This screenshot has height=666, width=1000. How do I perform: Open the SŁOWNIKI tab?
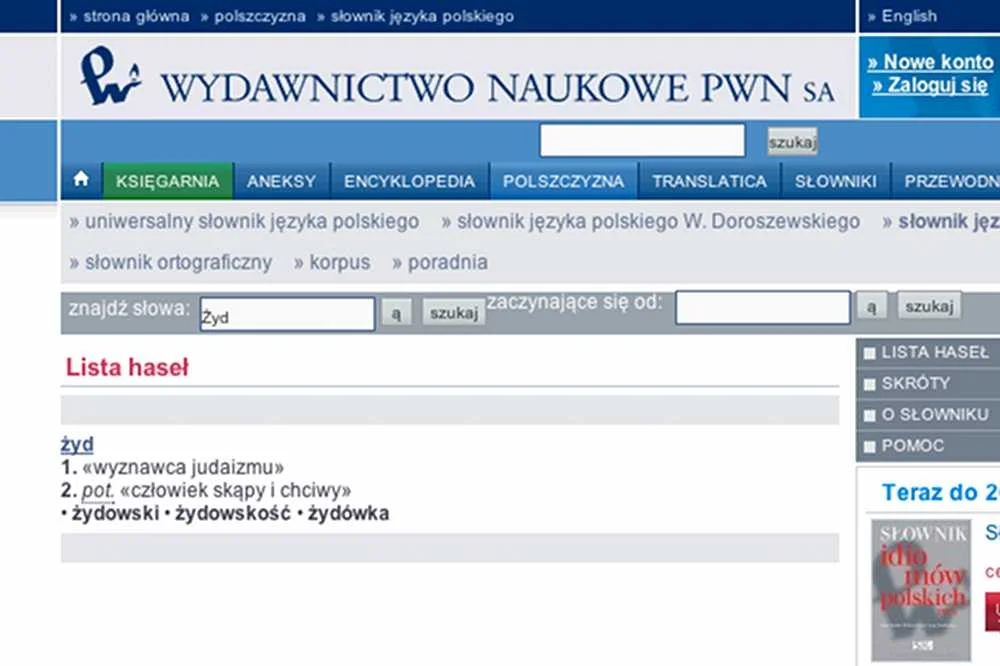point(835,181)
